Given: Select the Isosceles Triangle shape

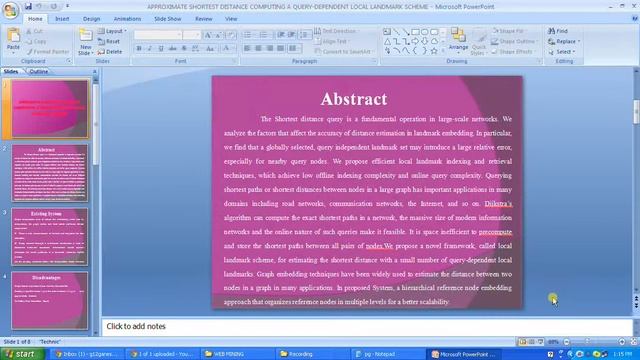Looking at the screenshot, I should pyautogui.click(x=387, y=41).
